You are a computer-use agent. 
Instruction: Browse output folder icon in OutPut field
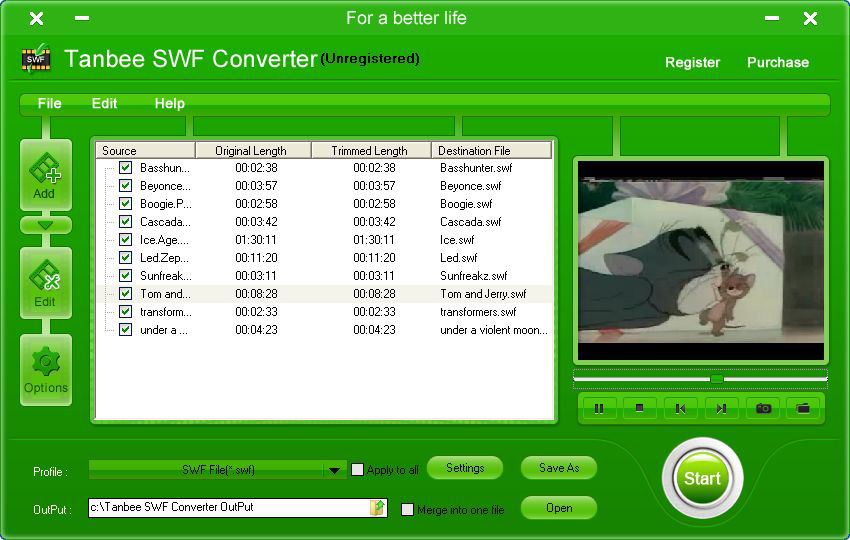tap(377, 507)
